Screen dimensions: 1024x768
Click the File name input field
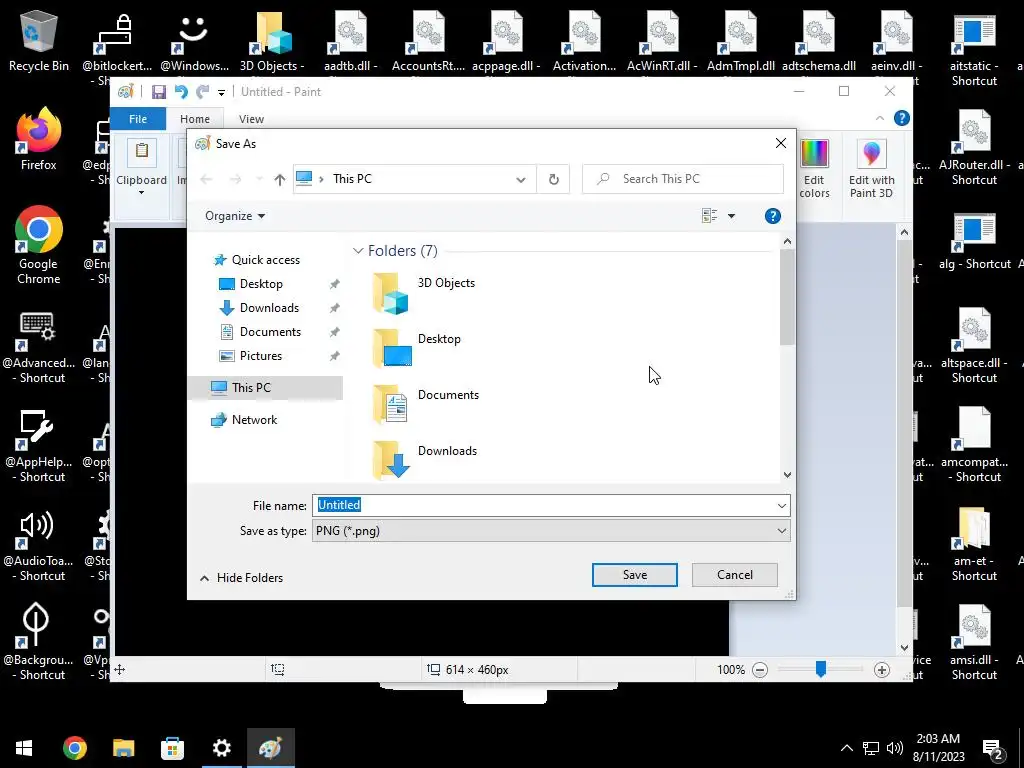point(543,505)
